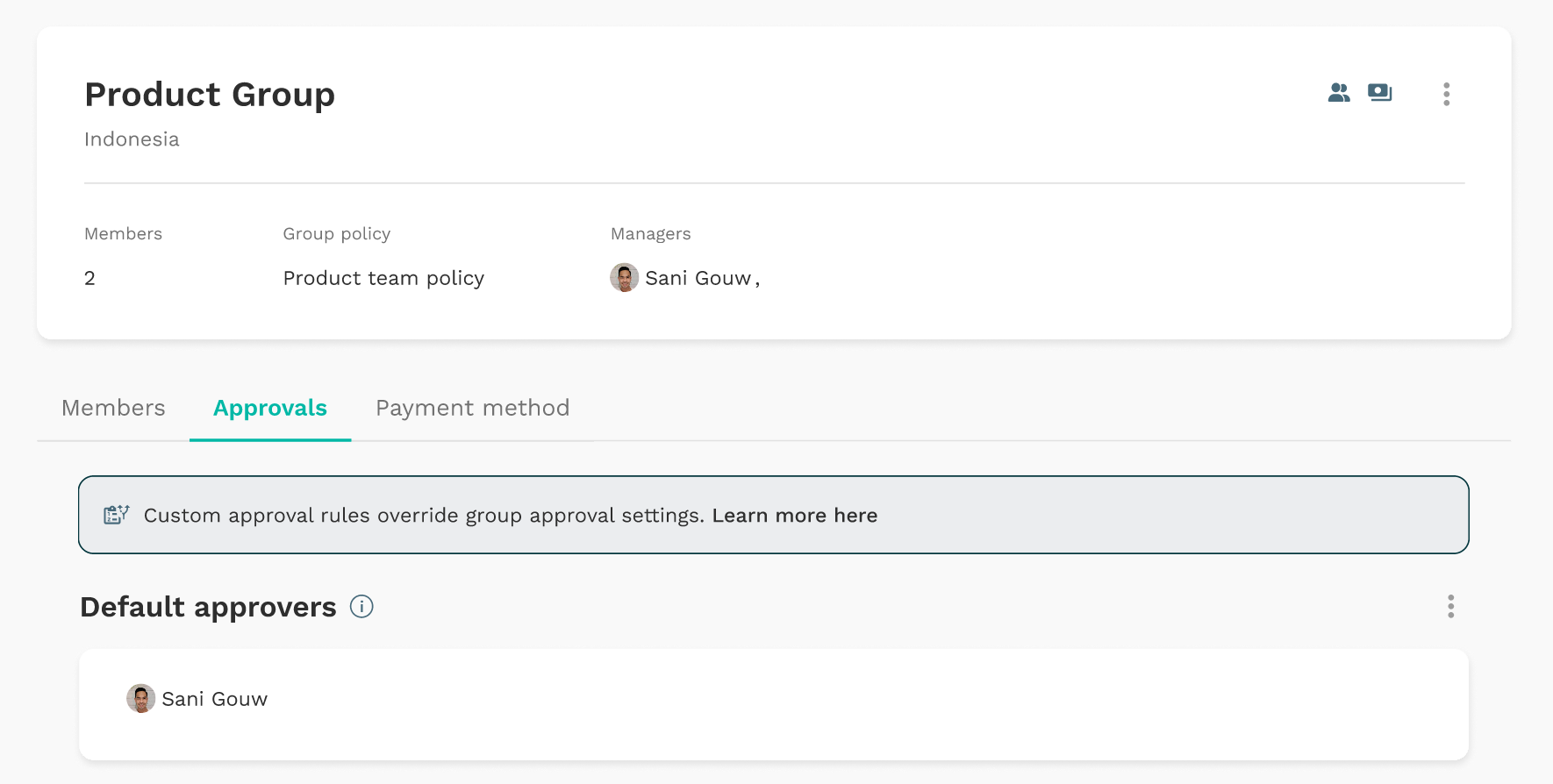Click the Default approvers info icon
Image resolution: width=1553 pixels, height=784 pixels.
[361, 606]
